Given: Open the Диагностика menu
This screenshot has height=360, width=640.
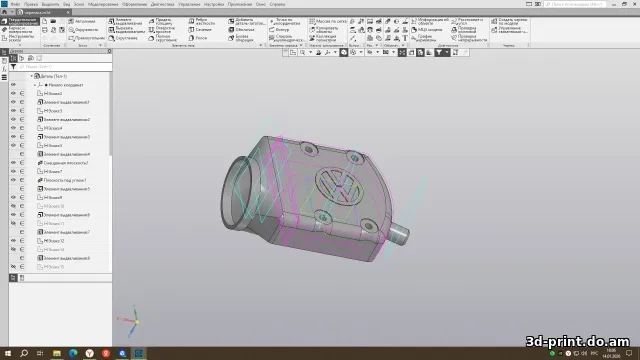Looking at the screenshot, I should point(162,4).
